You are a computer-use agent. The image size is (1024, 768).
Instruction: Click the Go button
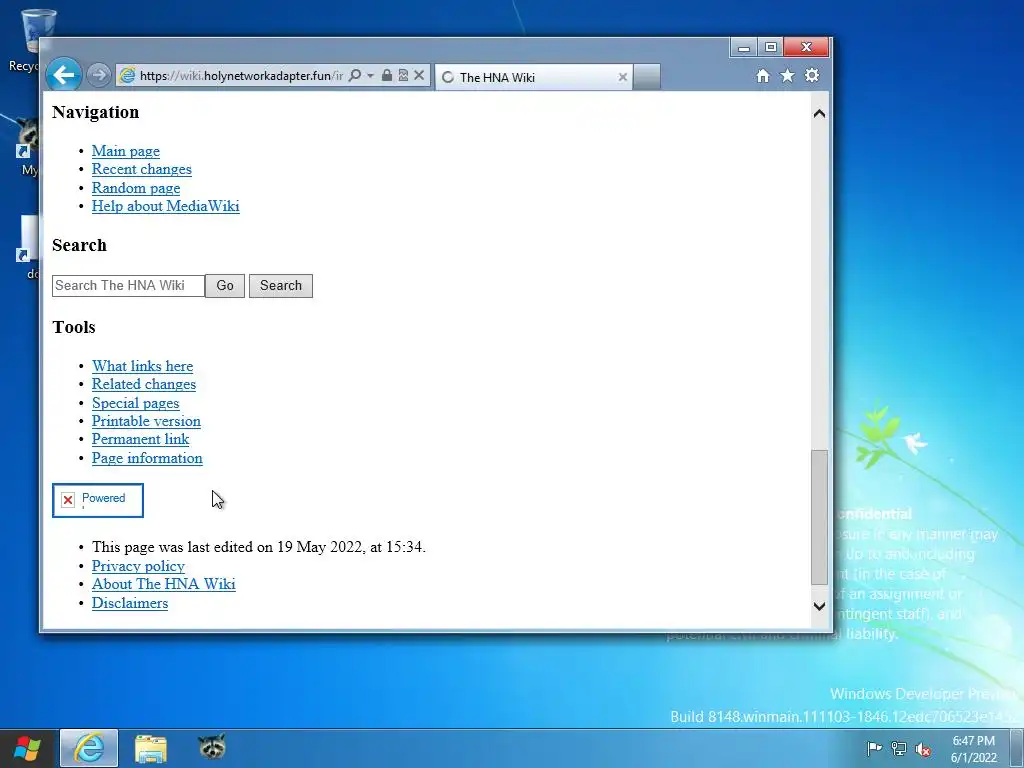click(225, 285)
